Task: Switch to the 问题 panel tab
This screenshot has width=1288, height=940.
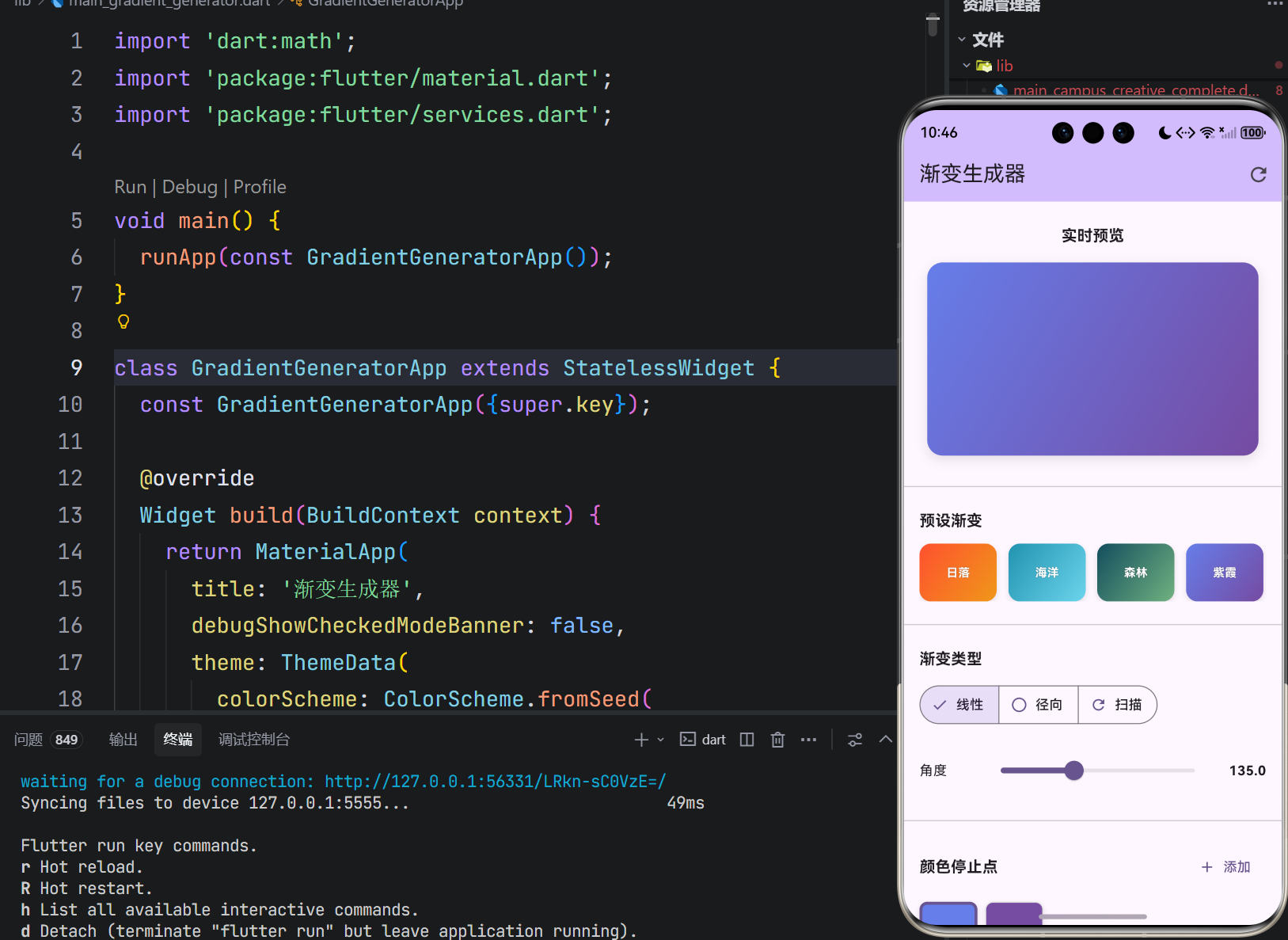Action: point(28,740)
